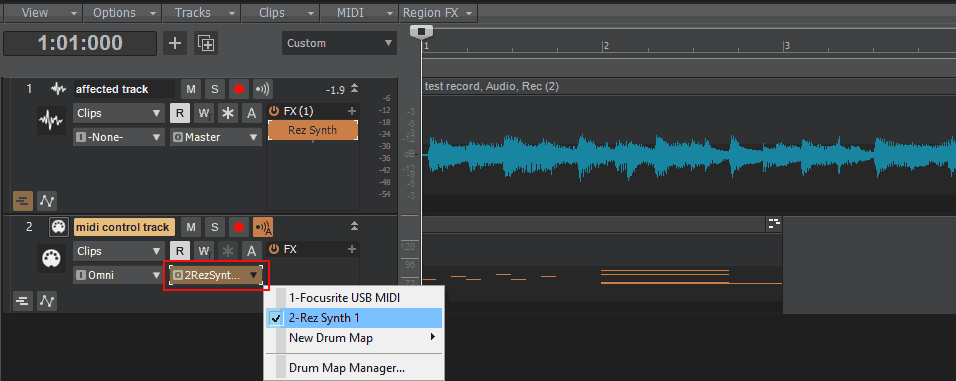
Task: Show automation lanes on affected track
Action: 47,200
